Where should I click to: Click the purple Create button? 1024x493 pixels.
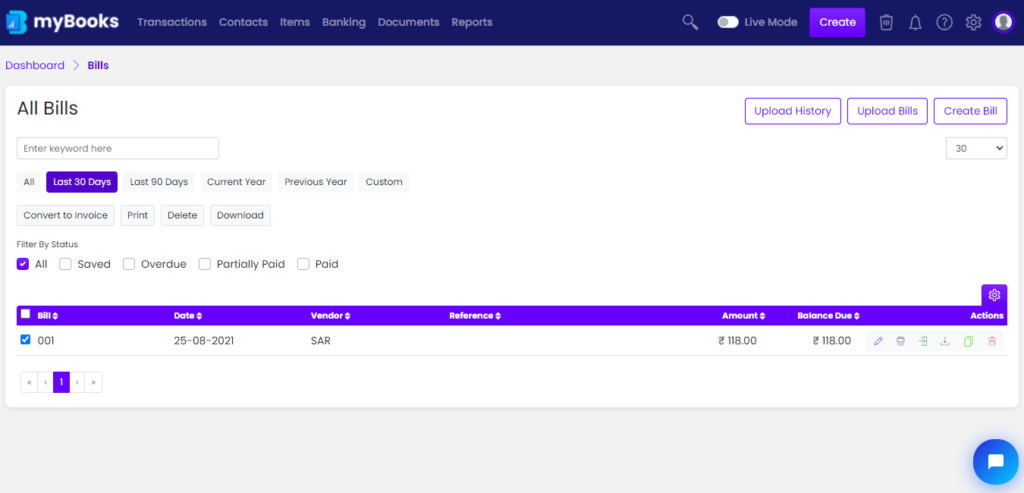[x=837, y=22]
